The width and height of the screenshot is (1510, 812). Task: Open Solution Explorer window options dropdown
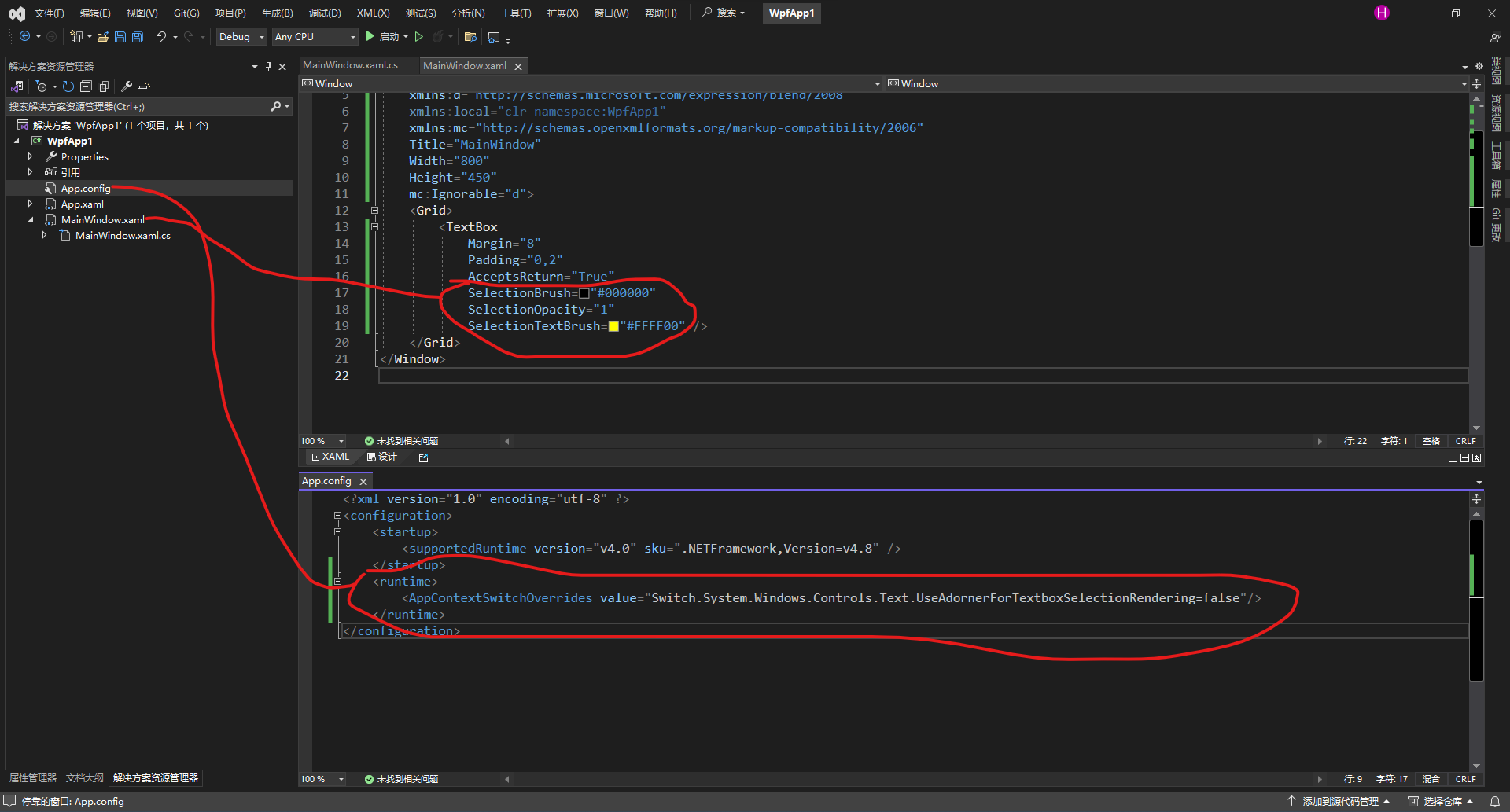pyautogui.click(x=254, y=66)
